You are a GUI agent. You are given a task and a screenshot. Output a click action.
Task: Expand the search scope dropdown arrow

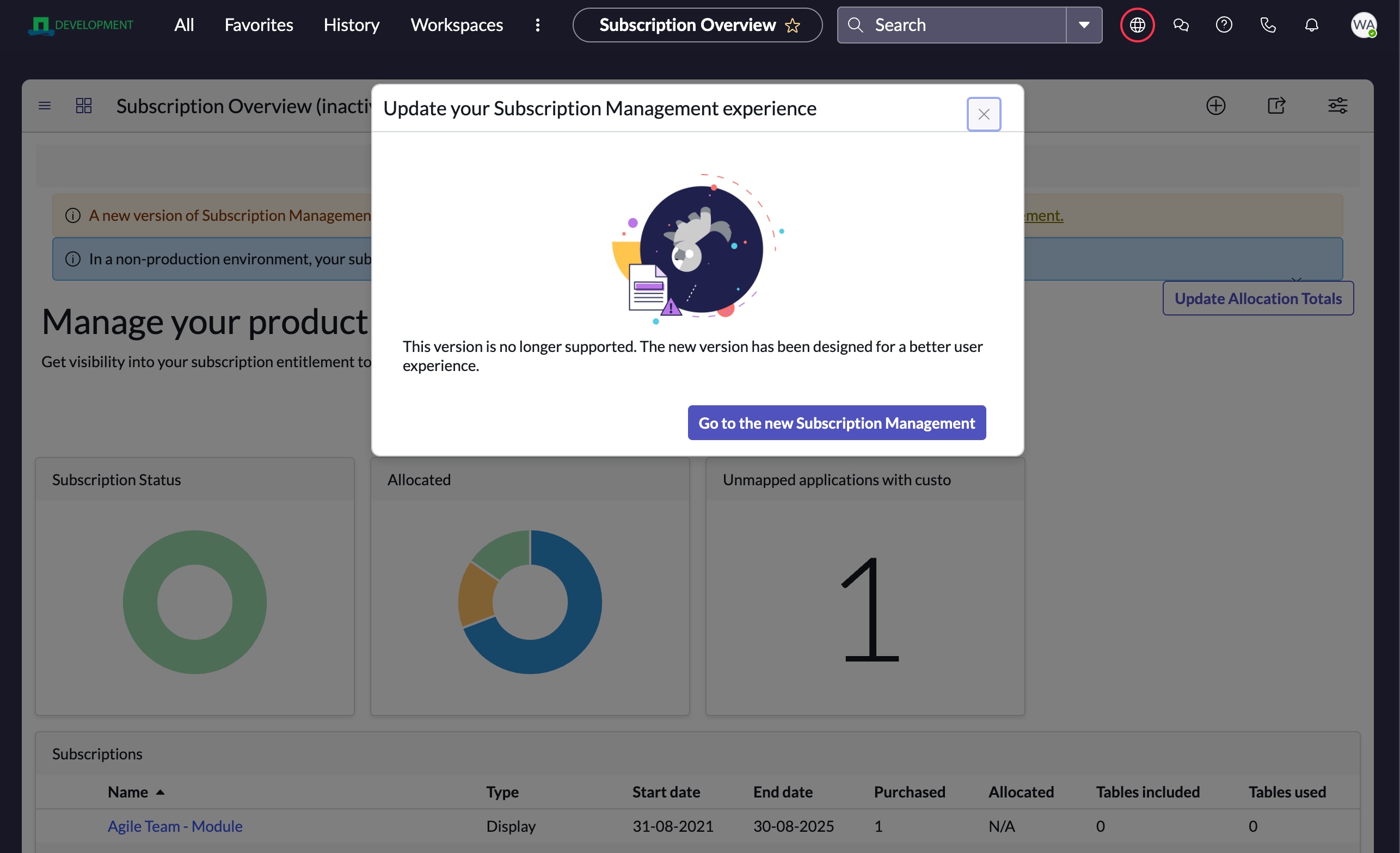point(1084,25)
